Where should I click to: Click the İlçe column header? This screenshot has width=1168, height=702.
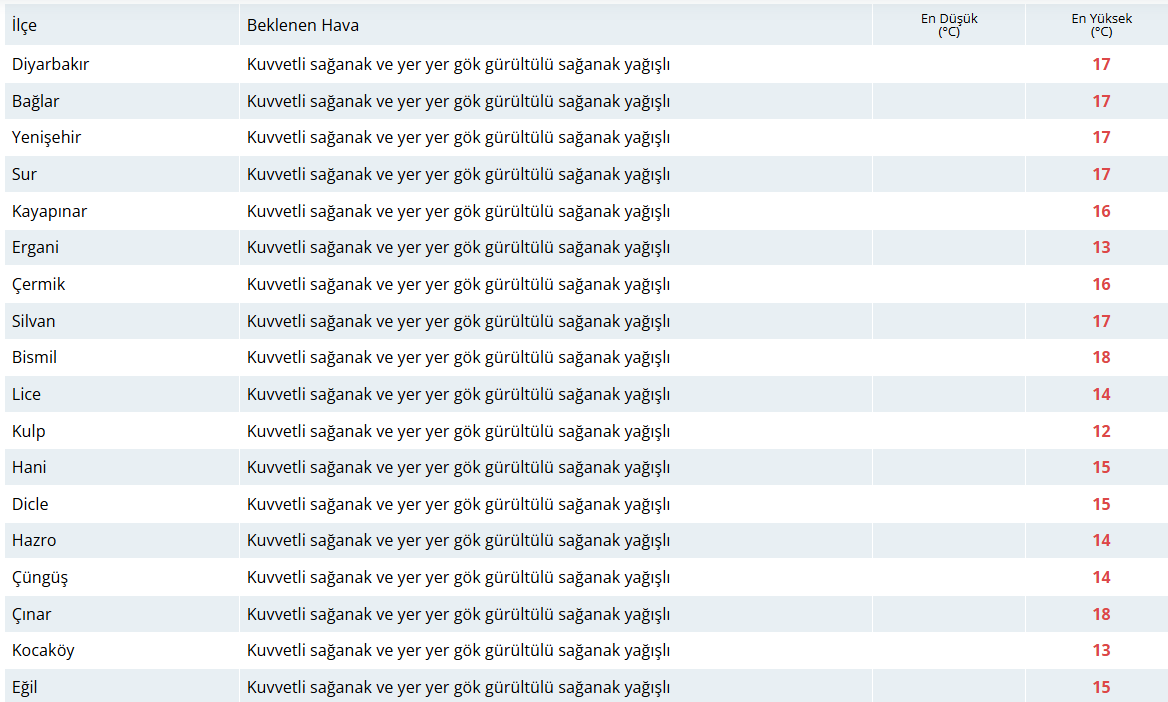tap(25, 25)
